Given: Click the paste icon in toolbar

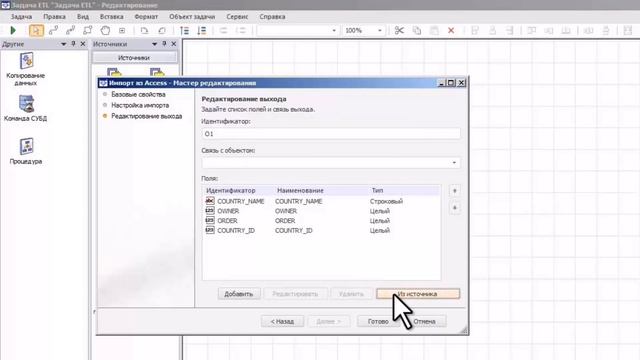Looking at the screenshot, I should click(x=434, y=31).
